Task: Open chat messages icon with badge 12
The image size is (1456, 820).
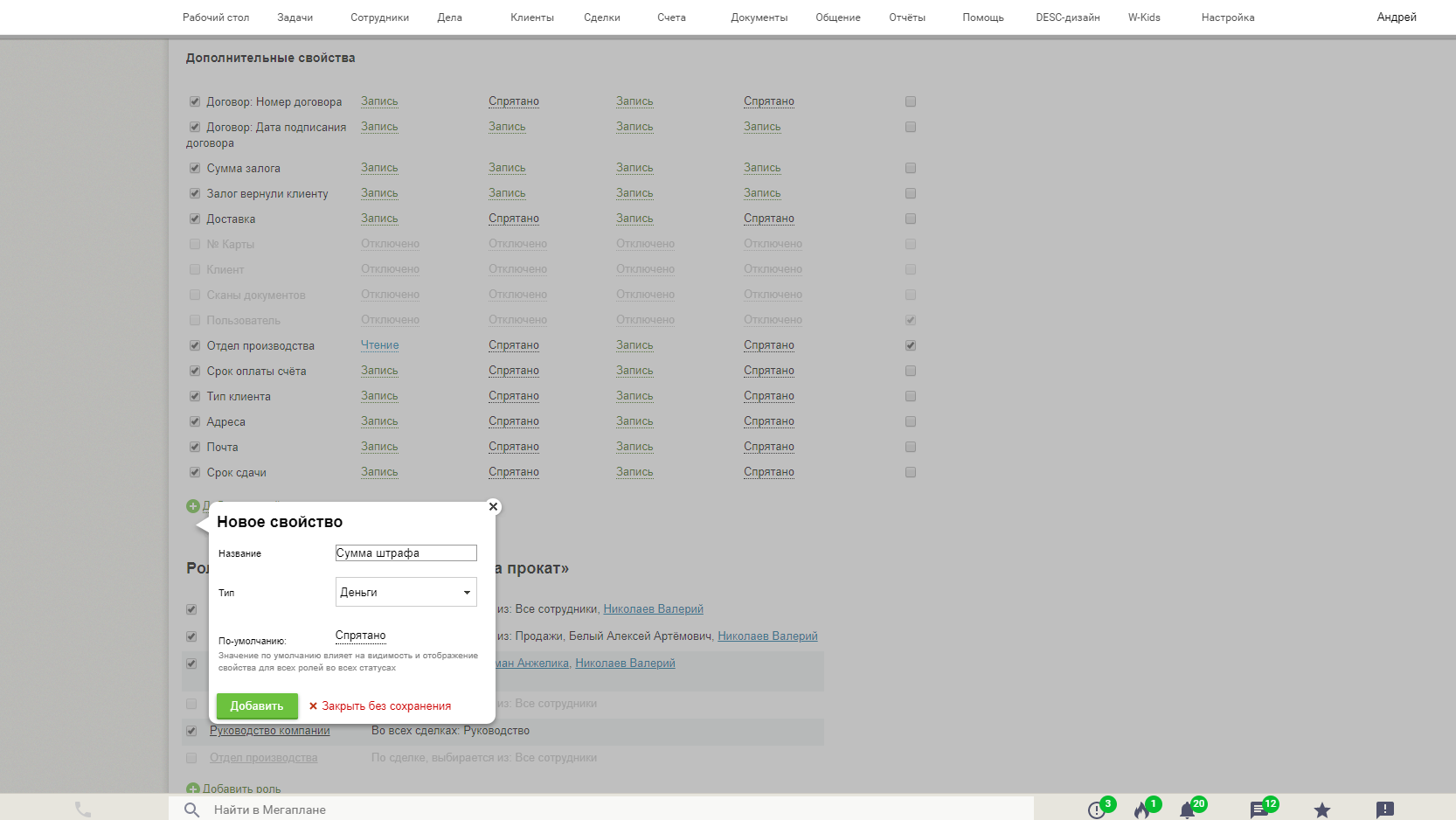Action: [1259, 810]
